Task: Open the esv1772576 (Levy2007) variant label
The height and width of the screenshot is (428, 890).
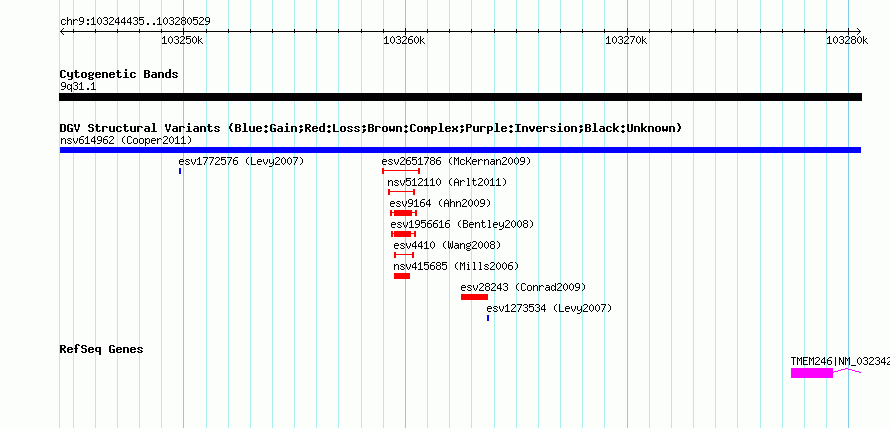Action: pyautogui.click(x=241, y=161)
